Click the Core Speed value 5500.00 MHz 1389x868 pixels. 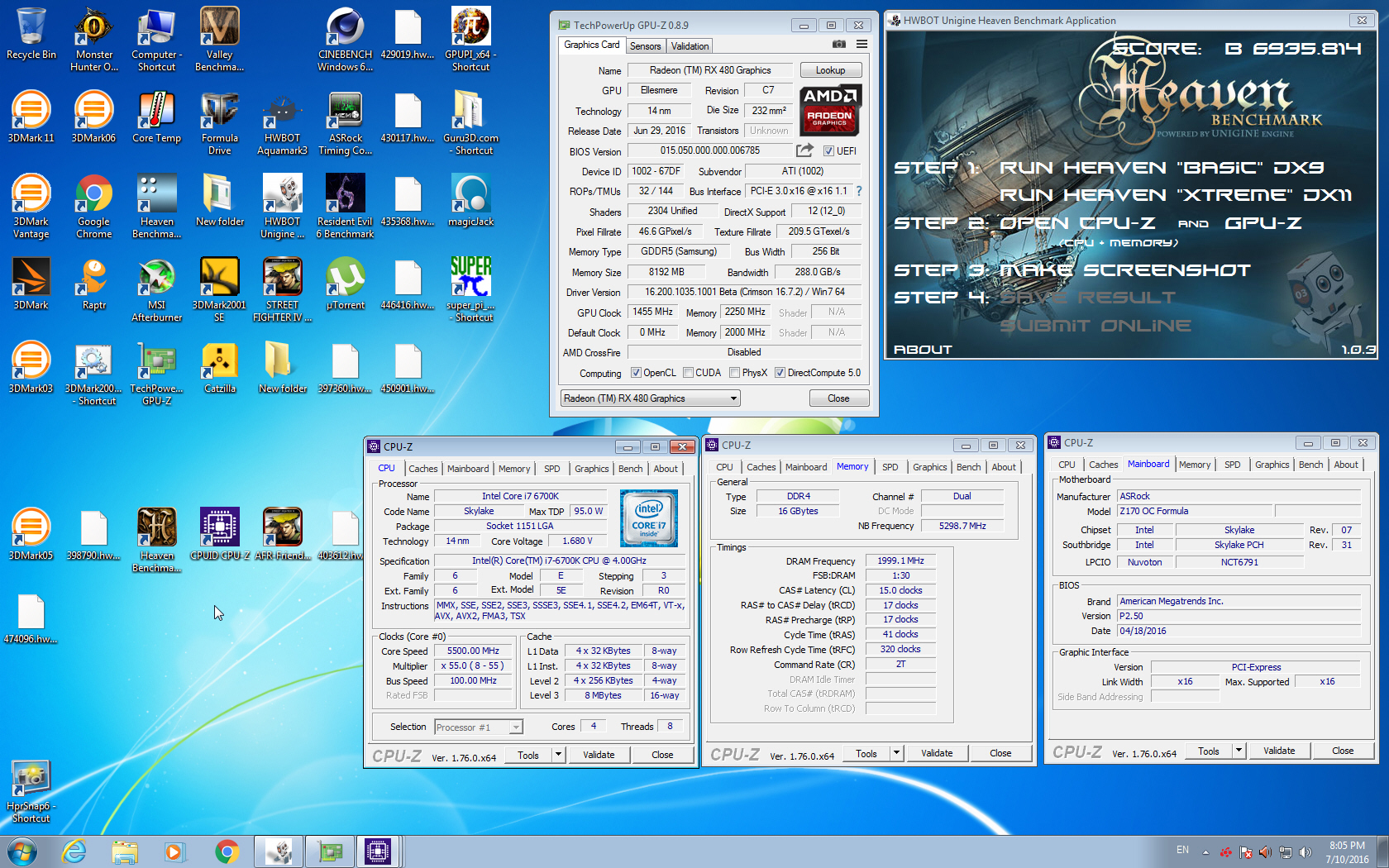[x=473, y=651]
